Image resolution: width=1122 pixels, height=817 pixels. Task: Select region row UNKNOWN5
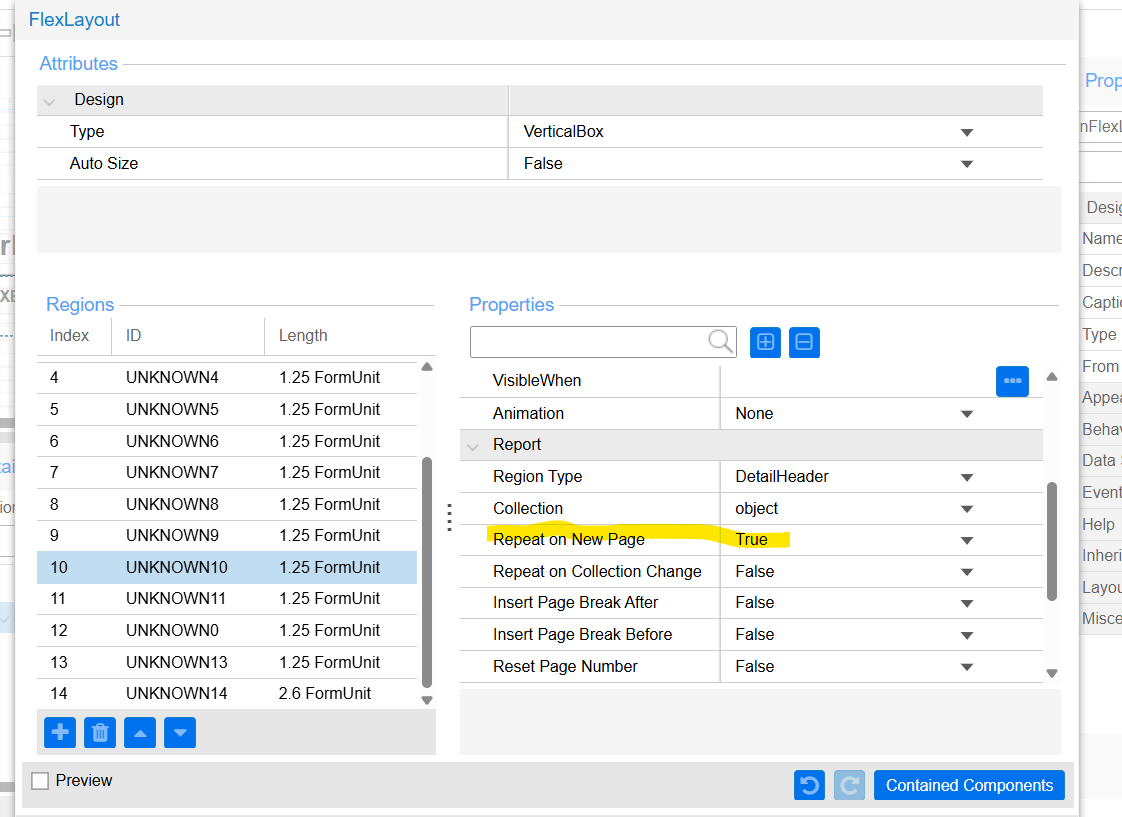click(x=227, y=410)
